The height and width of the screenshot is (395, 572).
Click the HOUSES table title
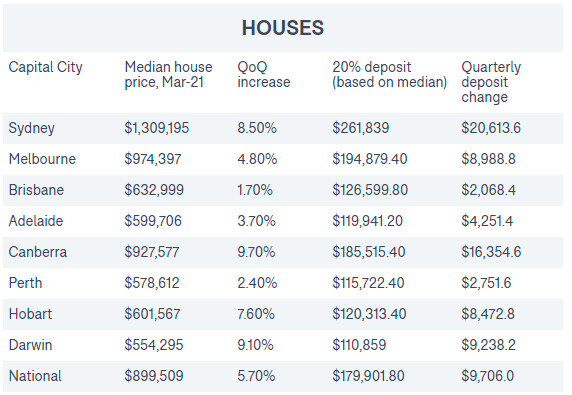[x=283, y=28]
